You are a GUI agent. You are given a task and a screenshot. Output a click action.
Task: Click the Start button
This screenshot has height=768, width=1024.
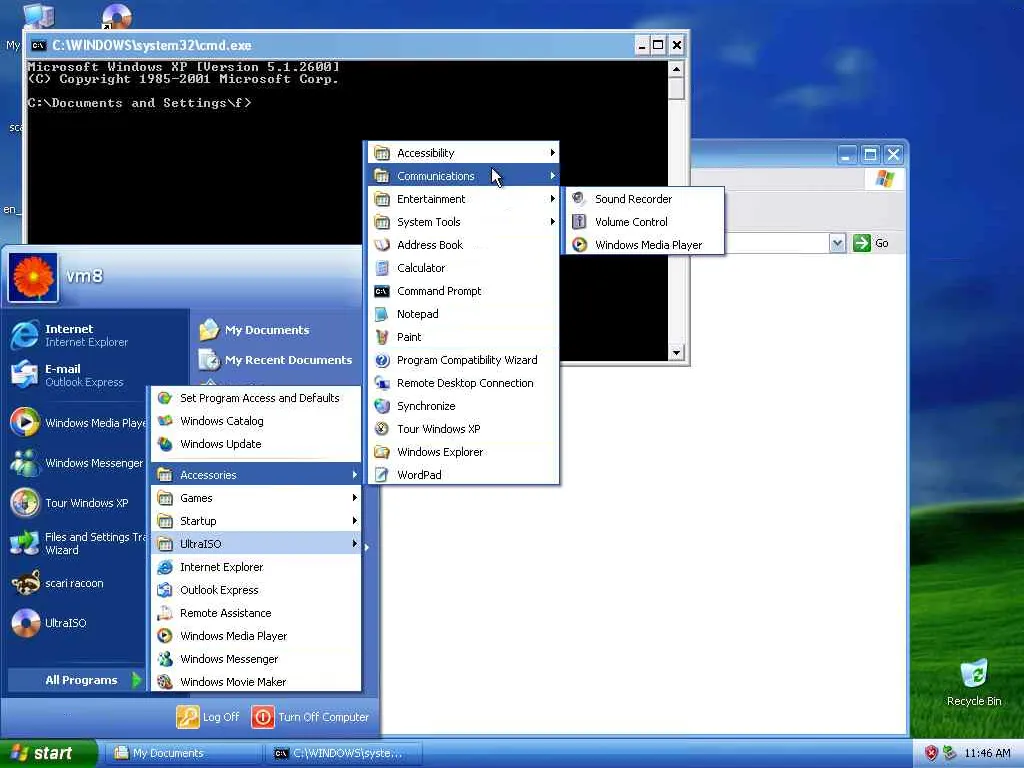[48, 753]
